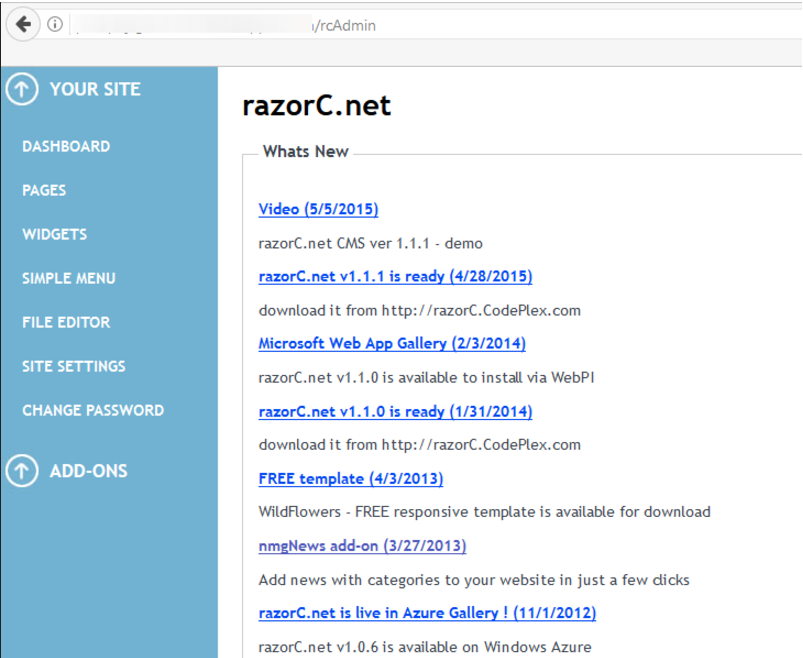Open the Video (5/5/2015) link

pyautogui.click(x=319, y=209)
